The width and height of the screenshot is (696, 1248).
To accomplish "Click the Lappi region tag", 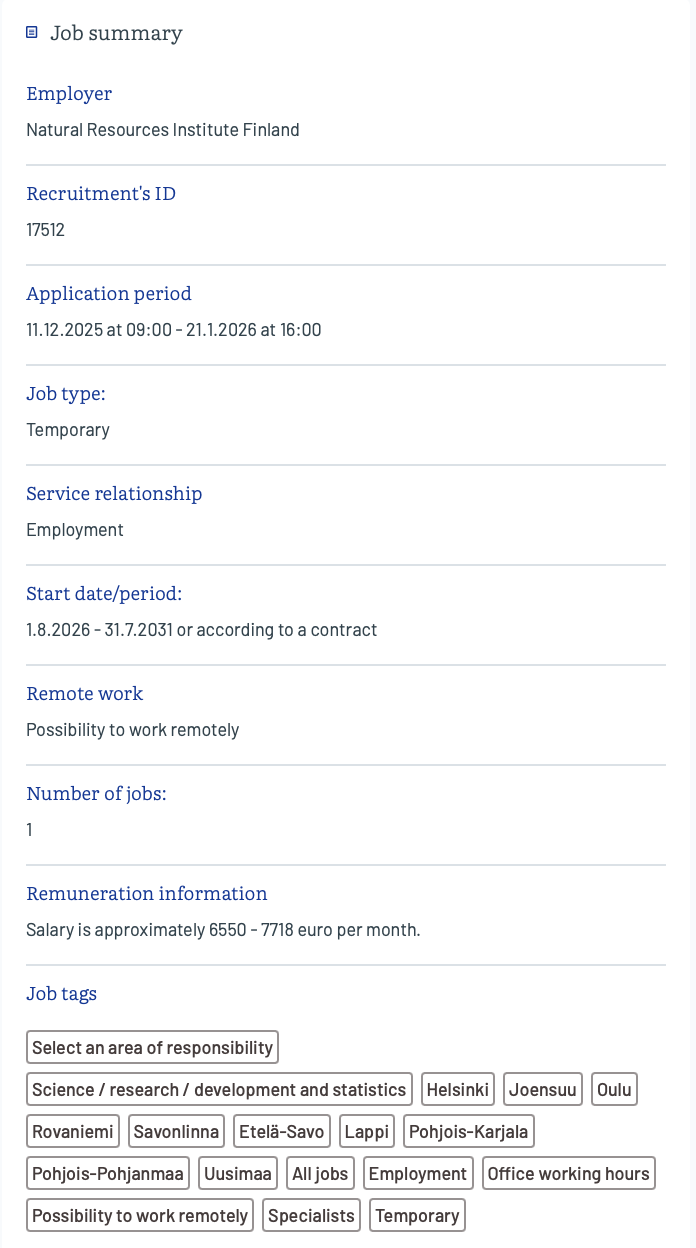I will (x=367, y=1132).
